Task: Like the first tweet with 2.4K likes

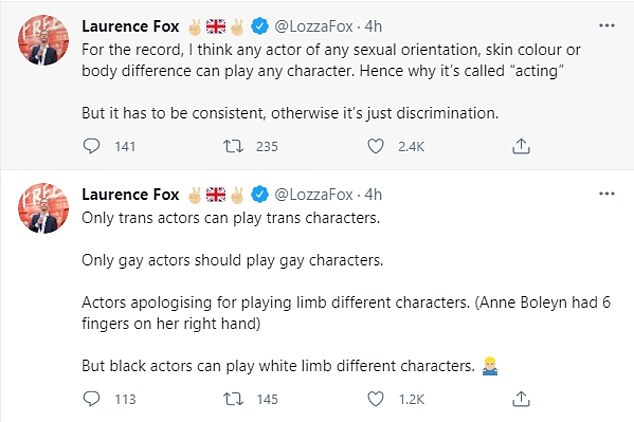Action: [x=377, y=146]
